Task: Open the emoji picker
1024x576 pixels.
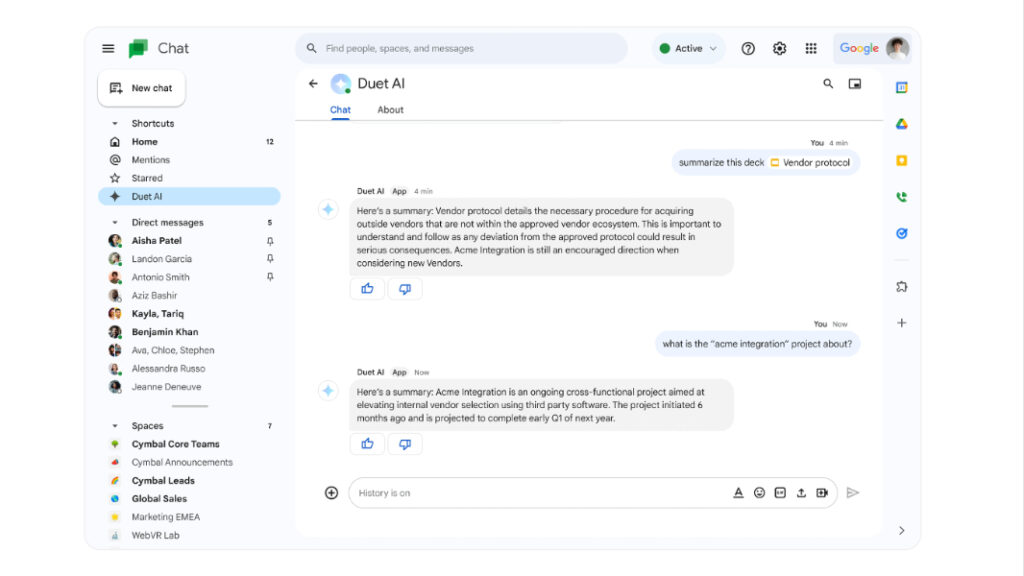Action: (x=759, y=493)
